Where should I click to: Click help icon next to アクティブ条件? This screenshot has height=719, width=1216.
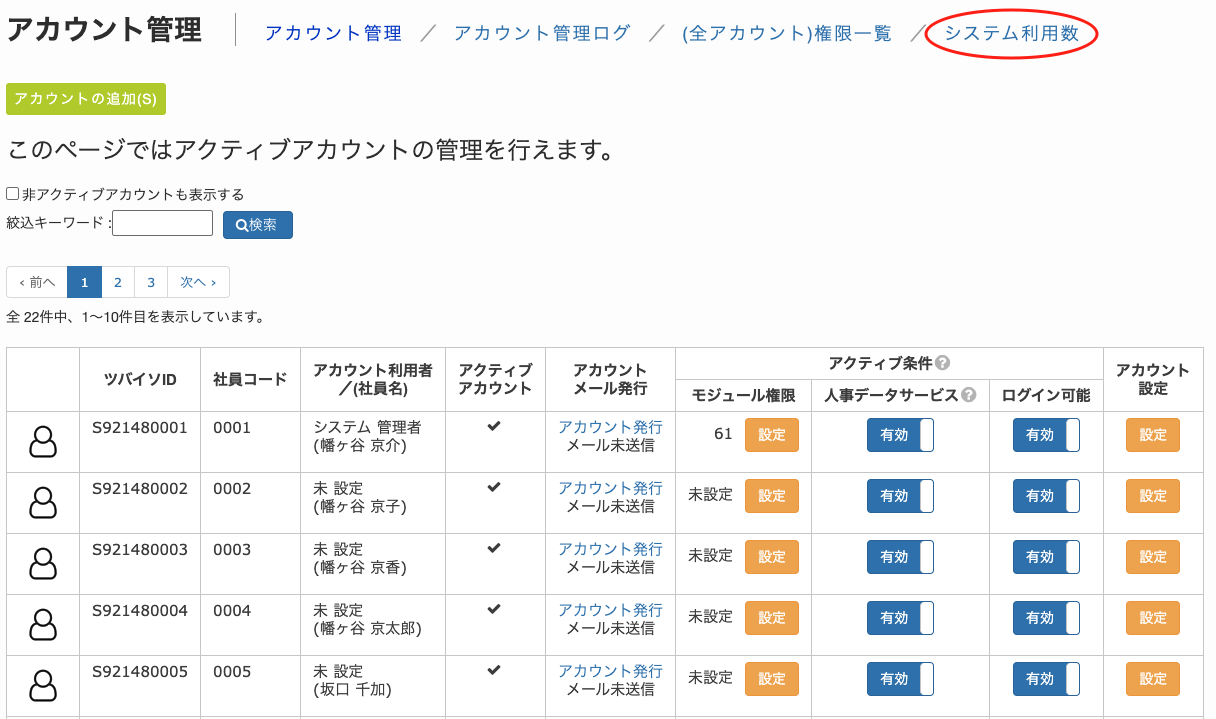click(942, 363)
